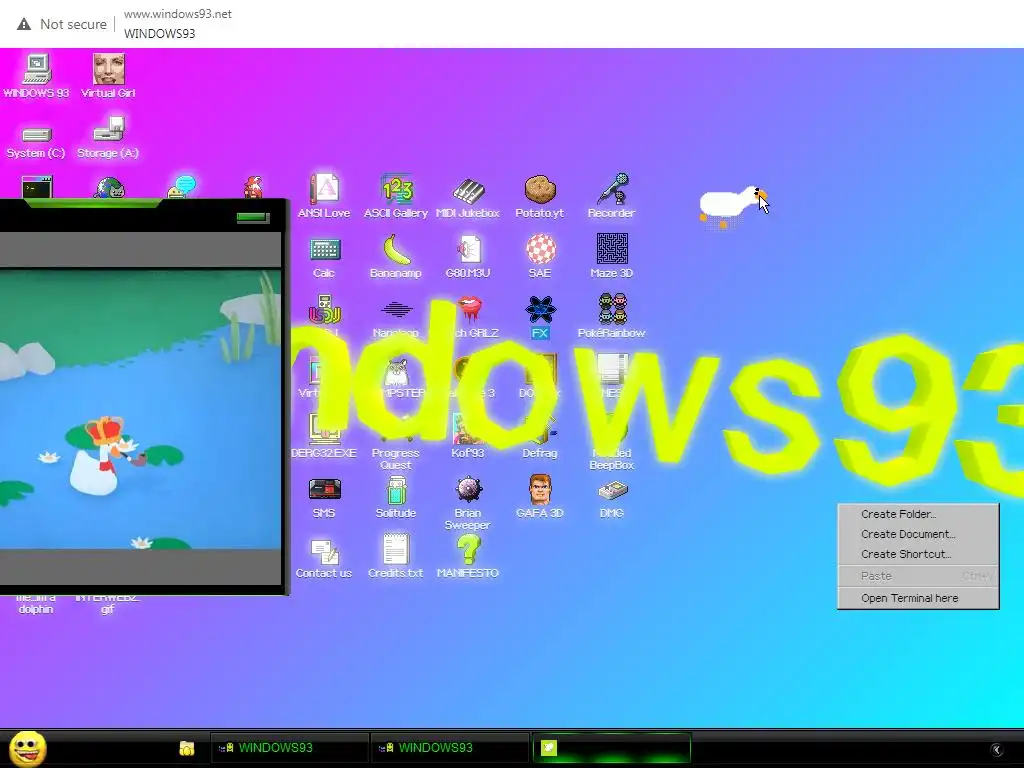Click the greyed-out Paste menu entry
The width and height of the screenshot is (1024, 768).
coord(918,576)
